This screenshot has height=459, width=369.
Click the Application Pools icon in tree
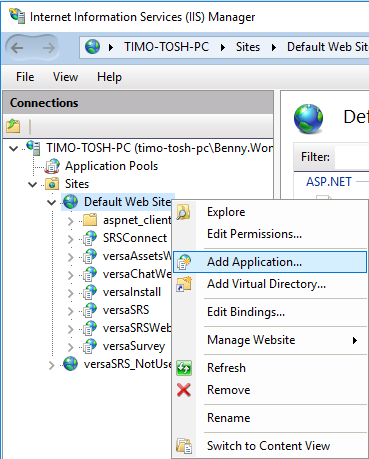[x=52, y=166]
